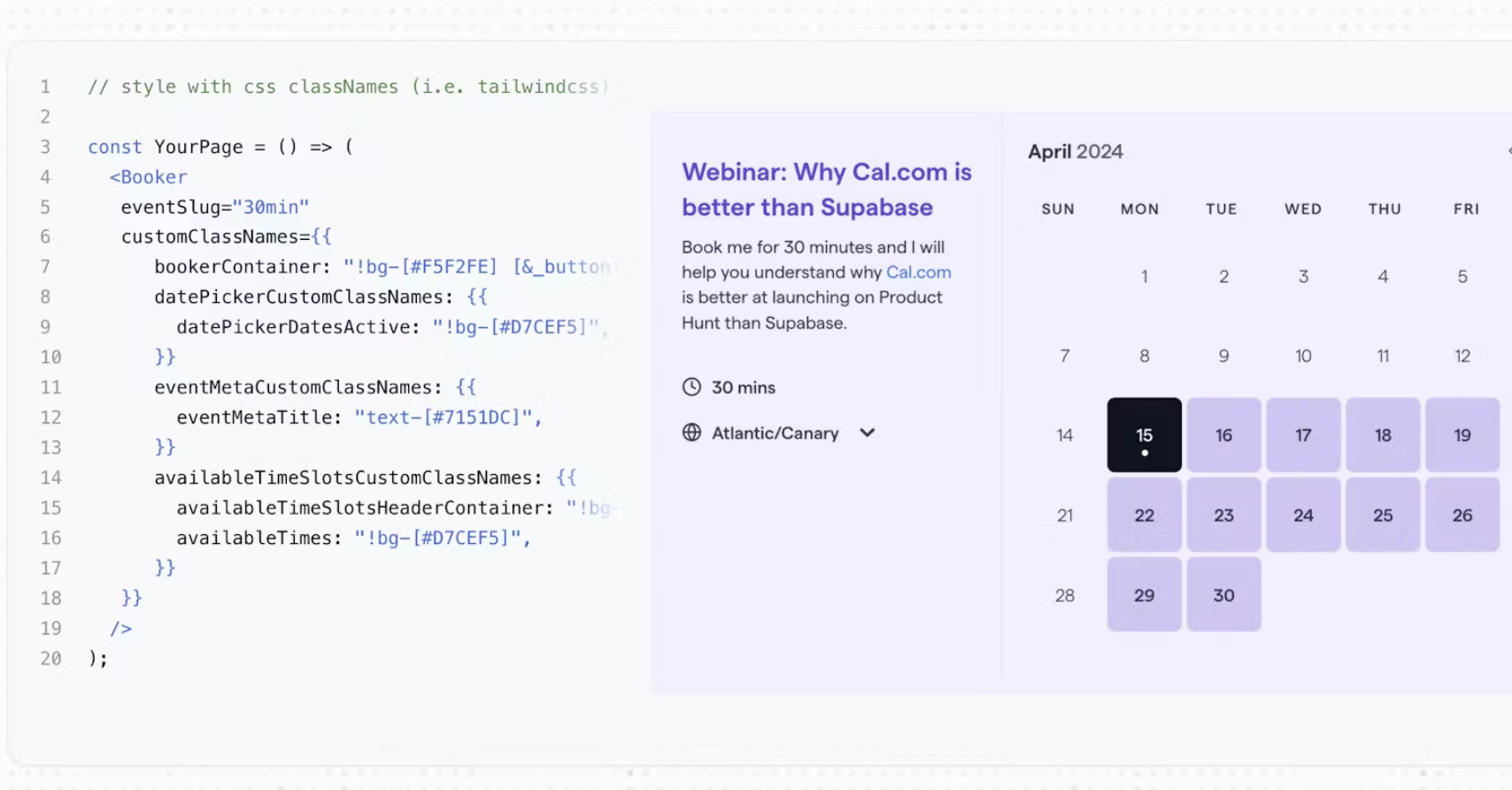Click date 19 in the calendar
This screenshot has height=790, width=1512.
pyautogui.click(x=1462, y=435)
